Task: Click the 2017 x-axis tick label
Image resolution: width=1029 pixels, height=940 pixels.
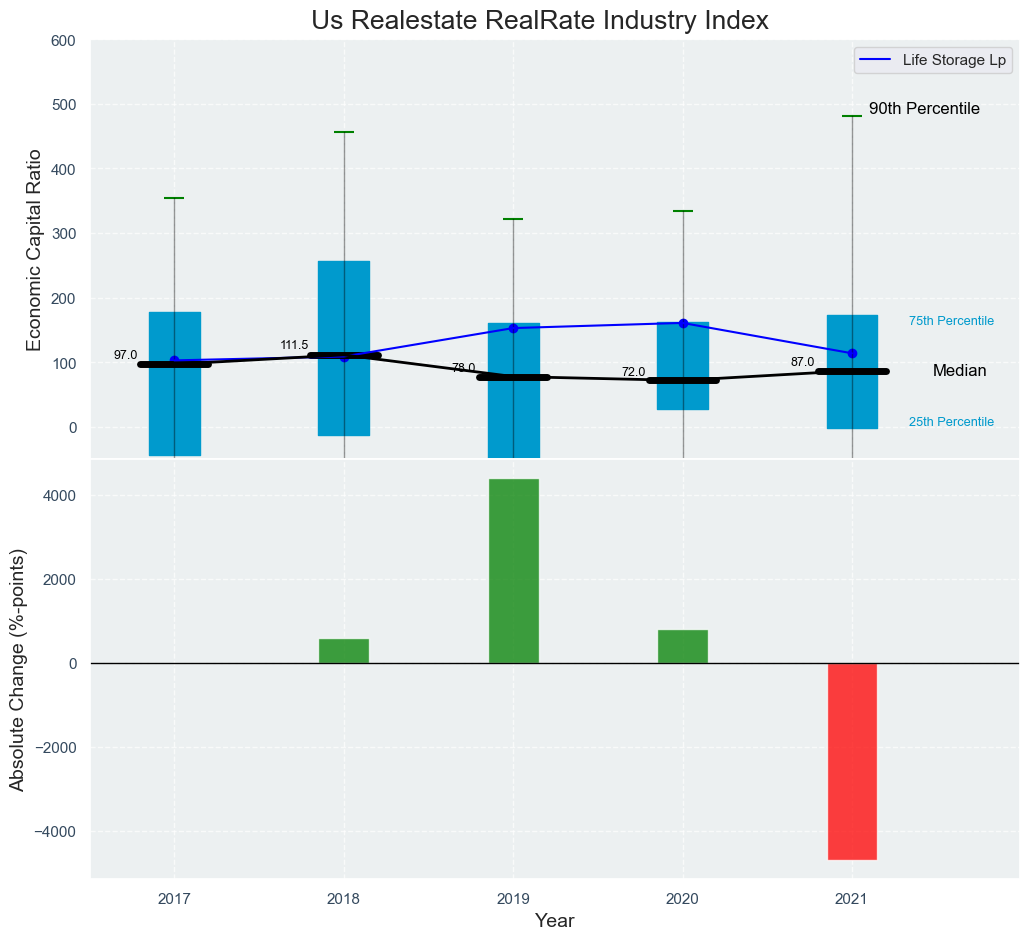Action: (x=174, y=899)
